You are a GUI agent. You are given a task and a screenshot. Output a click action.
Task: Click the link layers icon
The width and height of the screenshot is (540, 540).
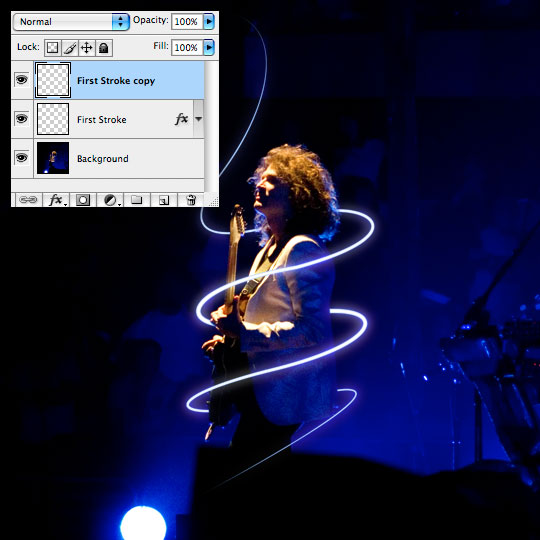[28, 199]
